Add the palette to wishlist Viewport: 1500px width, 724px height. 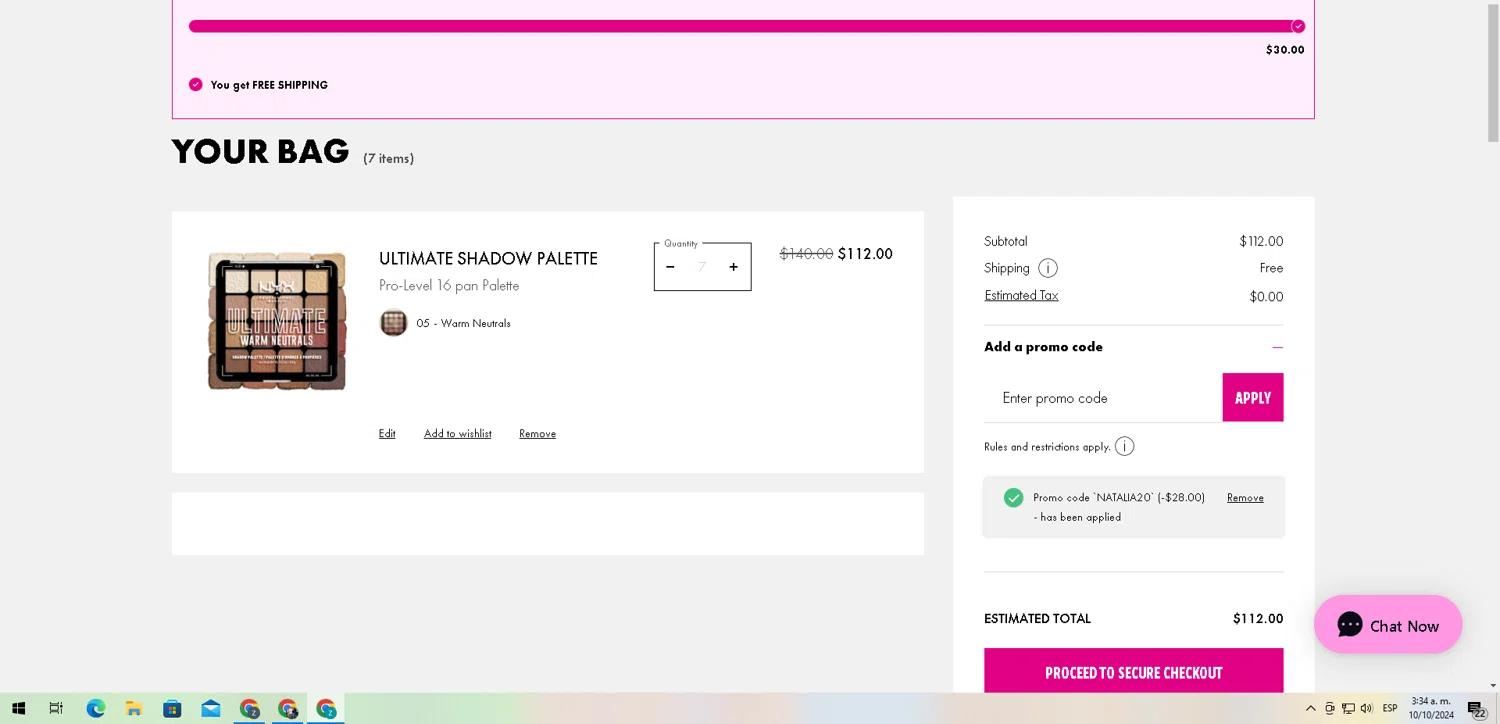click(x=457, y=434)
